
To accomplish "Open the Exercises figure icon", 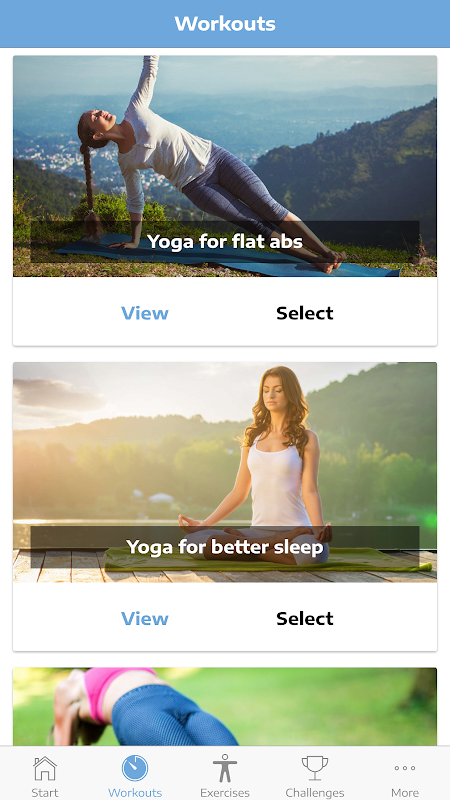I will 225,768.
